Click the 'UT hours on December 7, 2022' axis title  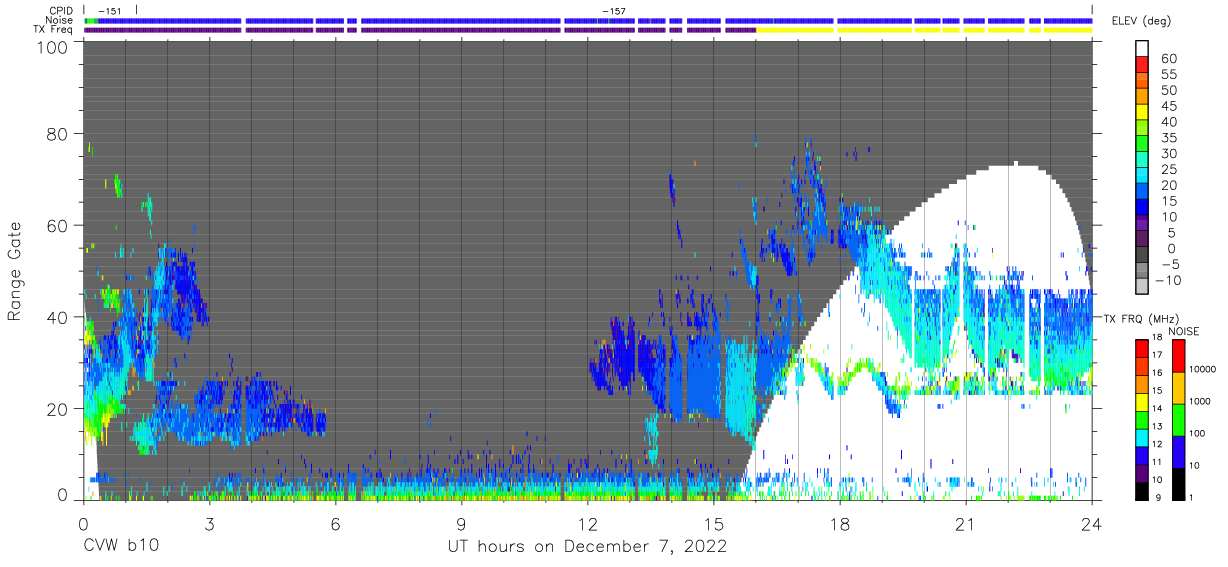click(x=586, y=547)
